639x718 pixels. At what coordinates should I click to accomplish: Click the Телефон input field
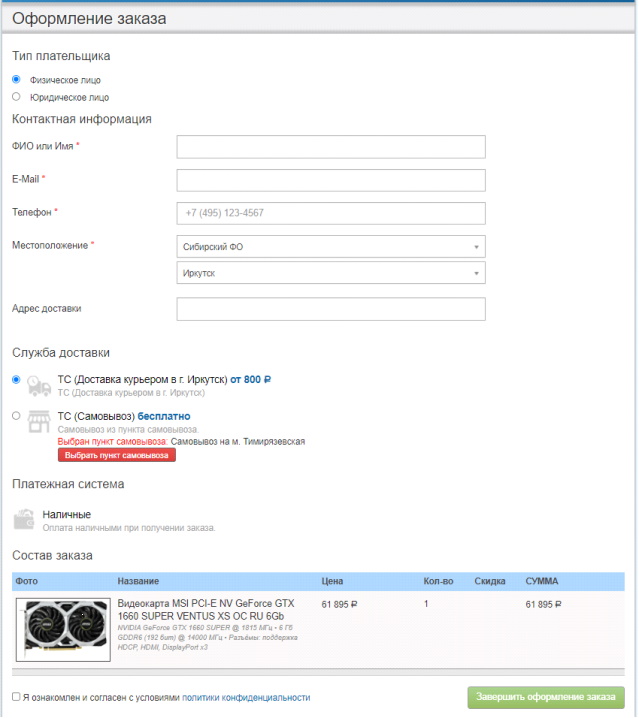click(330, 213)
